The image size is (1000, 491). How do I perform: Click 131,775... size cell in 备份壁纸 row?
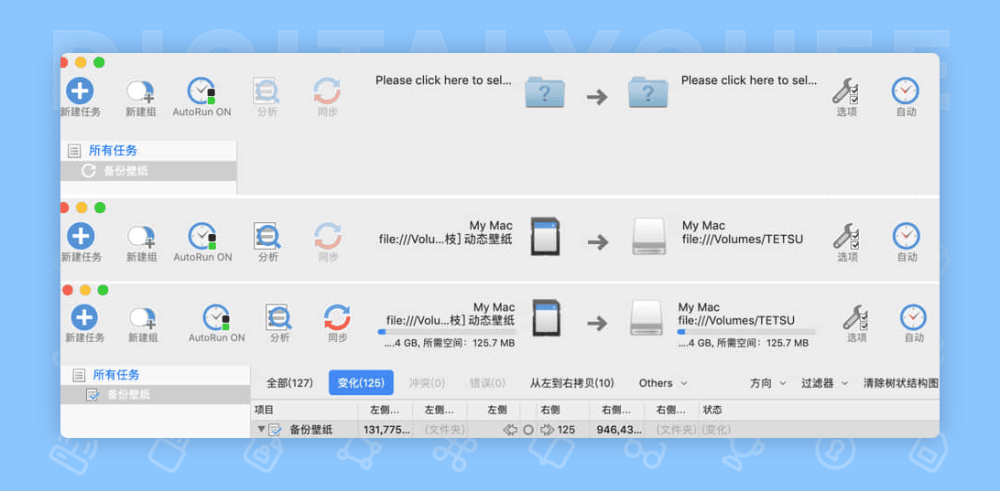(386, 430)
